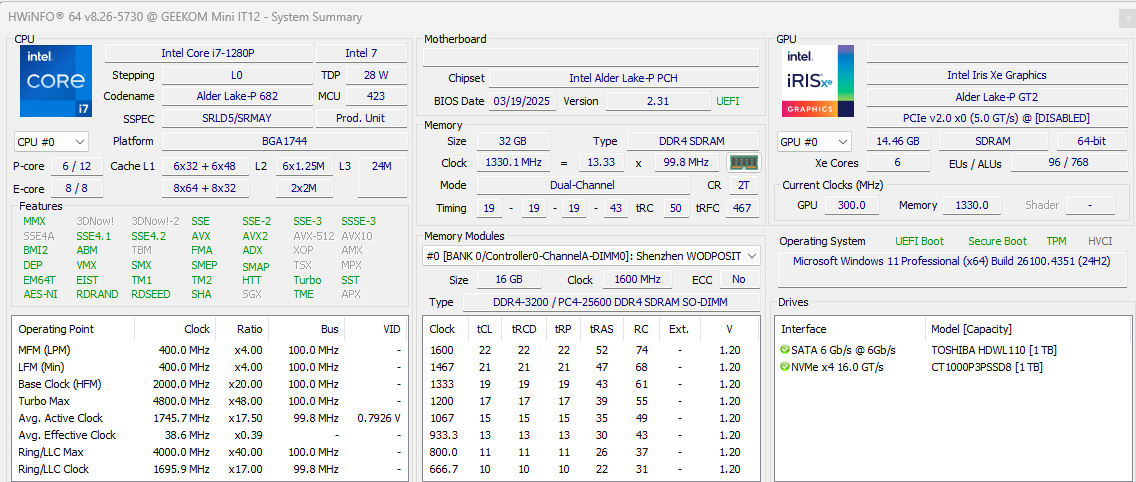Click the 64-bit bus width field
1136x482 pixels.
click(1091, 141)
